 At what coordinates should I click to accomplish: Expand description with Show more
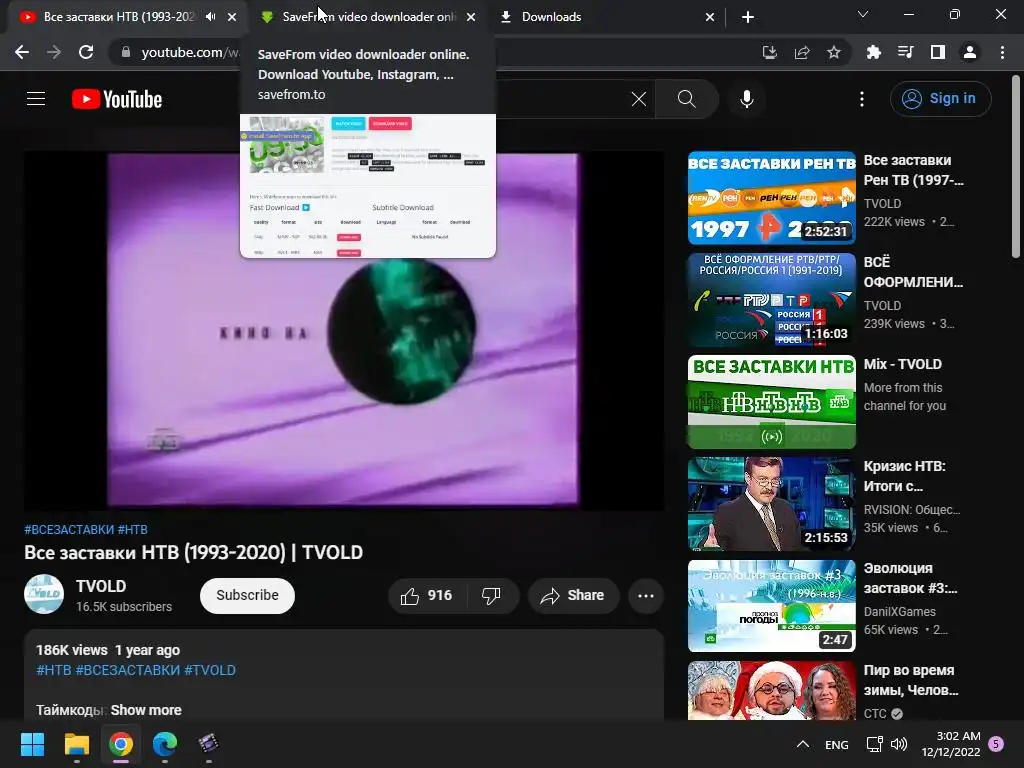[x=146, y=710]
